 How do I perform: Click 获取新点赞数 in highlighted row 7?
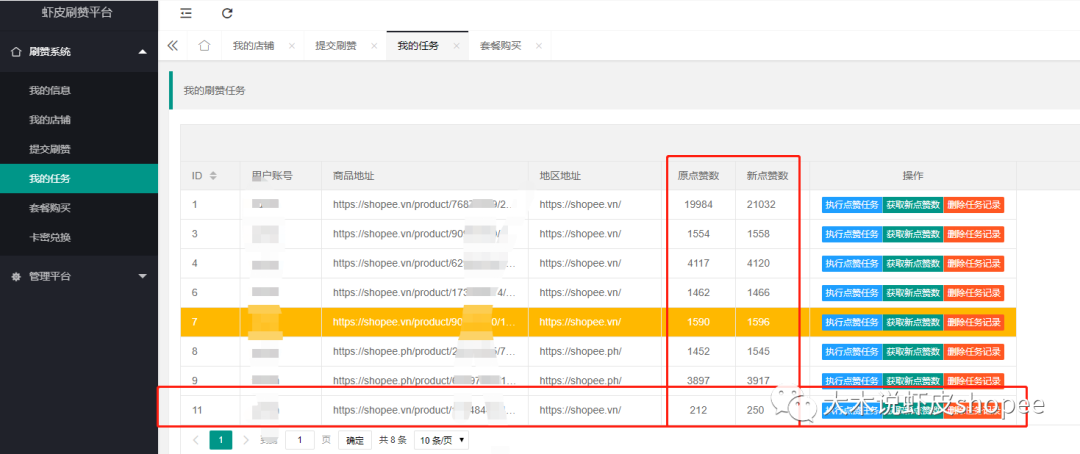tap(913, 322)
